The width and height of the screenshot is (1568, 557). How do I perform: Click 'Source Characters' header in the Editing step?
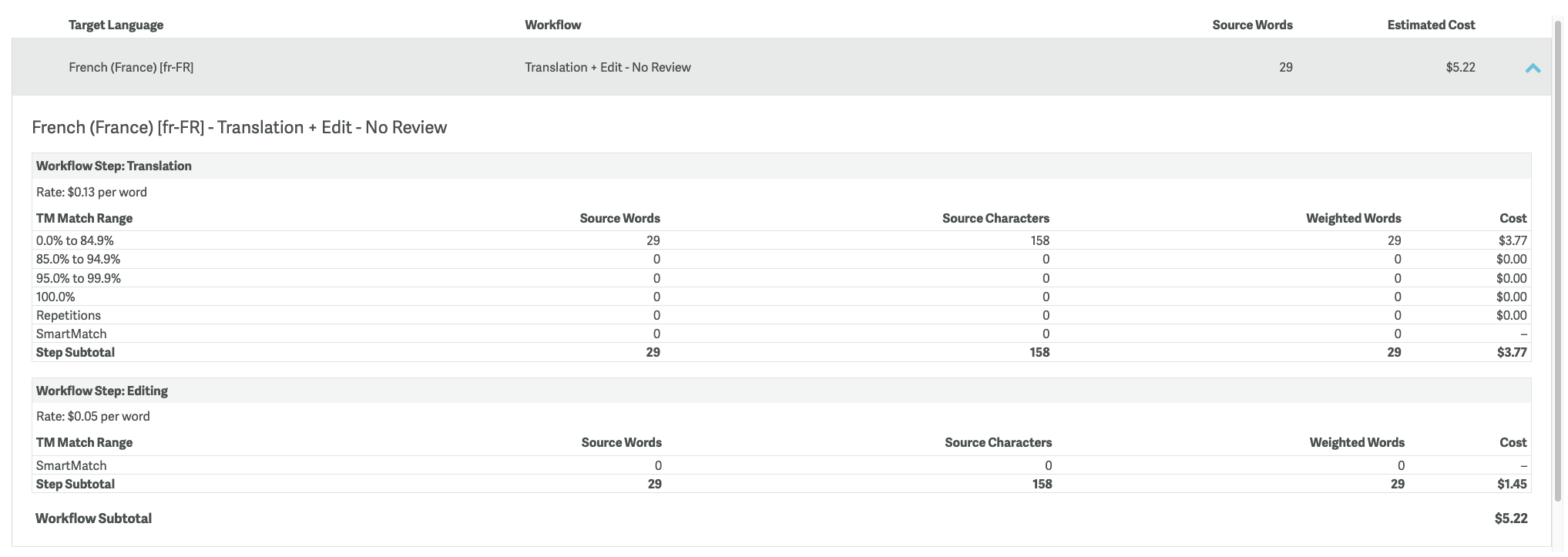coord(998,442)
